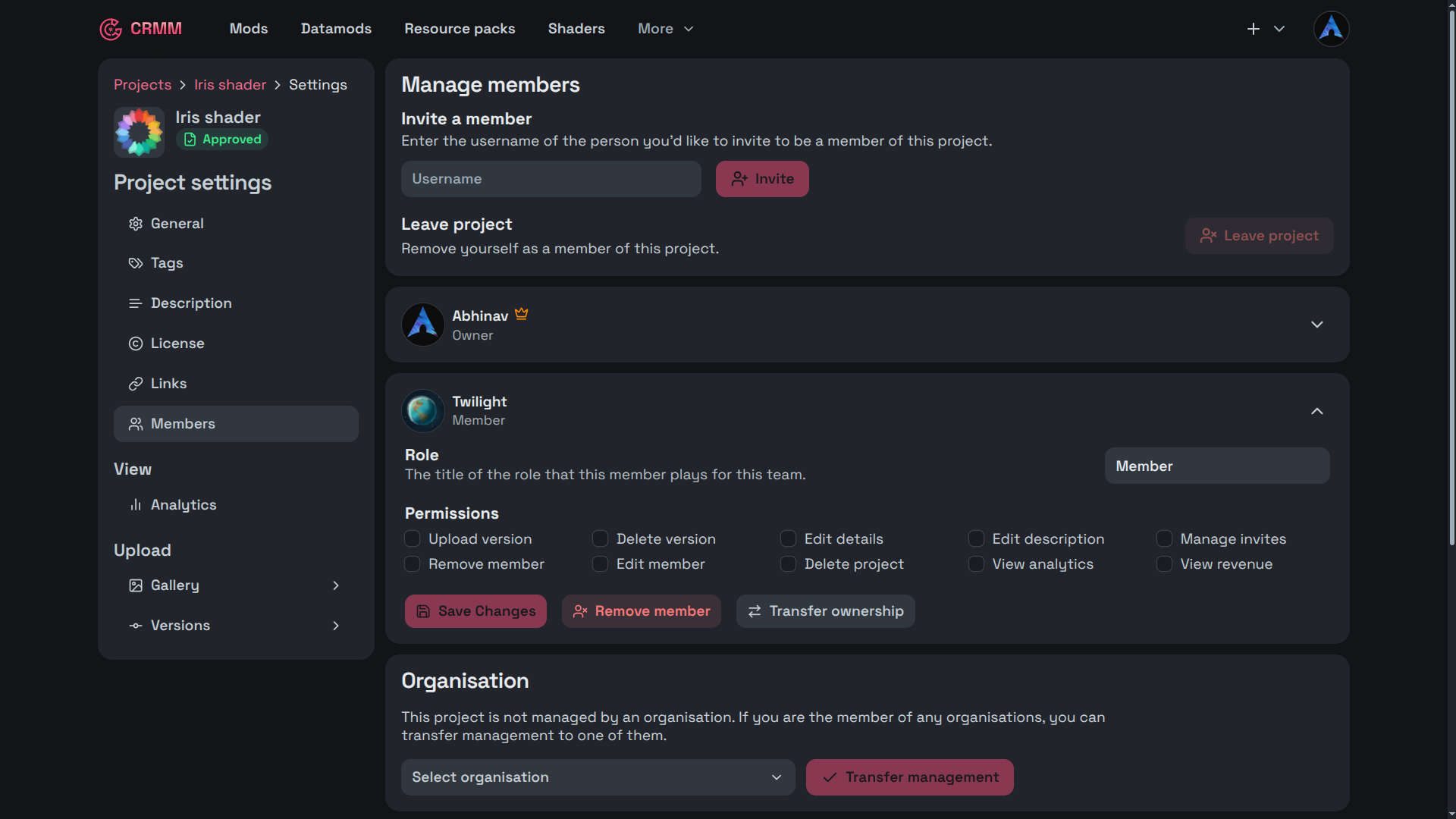Open Tags settings page

(x=236, y=263)
